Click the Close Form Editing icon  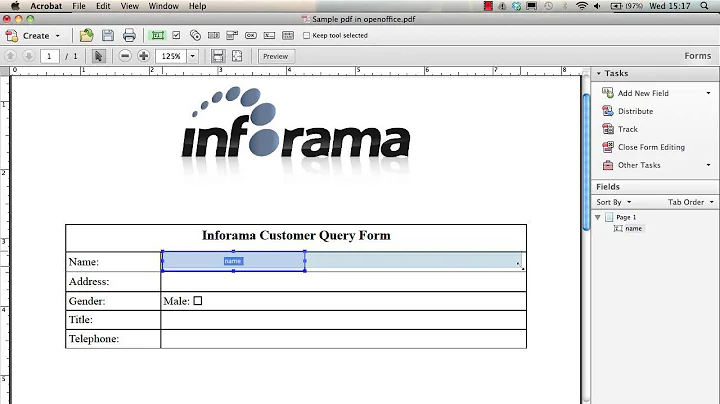click(x=608, y=147)
